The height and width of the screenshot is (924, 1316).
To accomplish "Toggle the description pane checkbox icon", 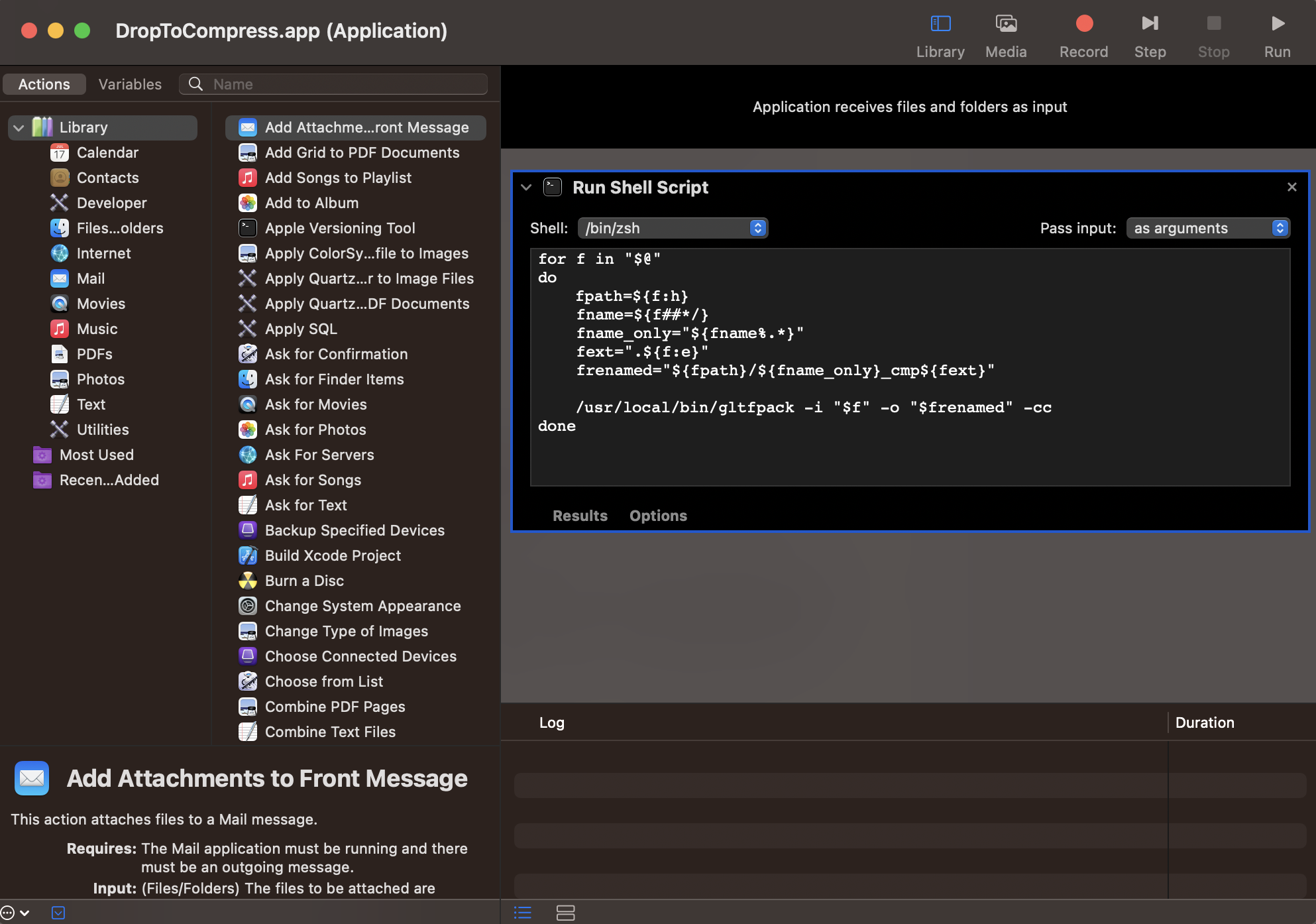I will 58,913.
